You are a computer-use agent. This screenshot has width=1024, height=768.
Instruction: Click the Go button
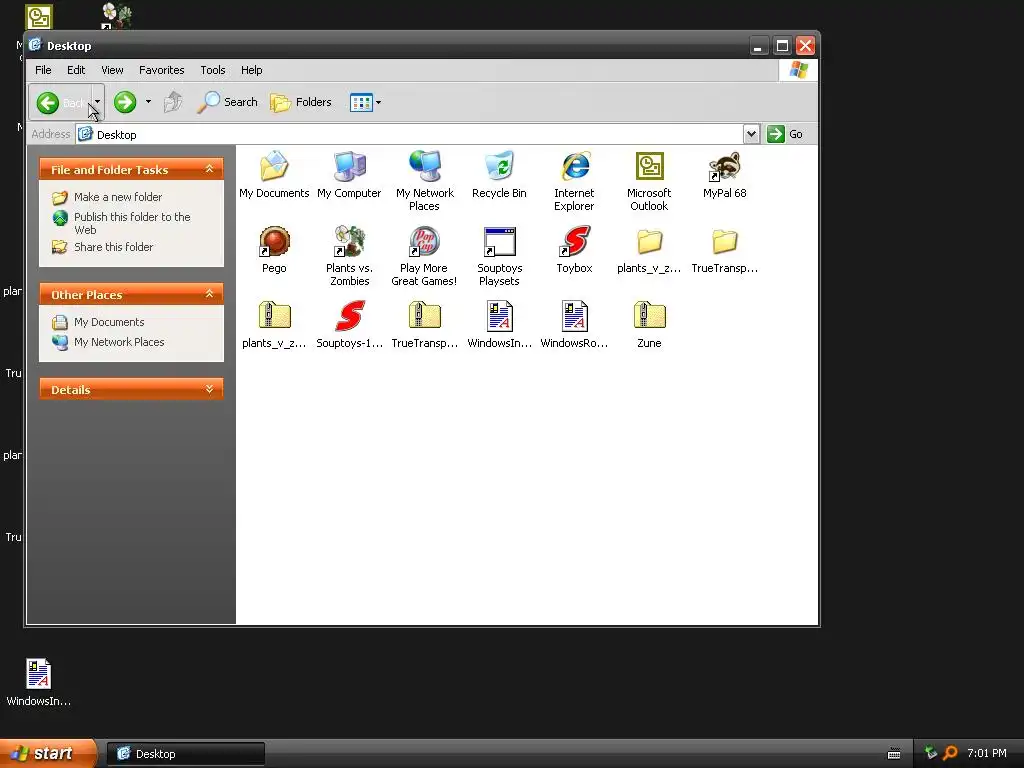[x=784, y=134]
